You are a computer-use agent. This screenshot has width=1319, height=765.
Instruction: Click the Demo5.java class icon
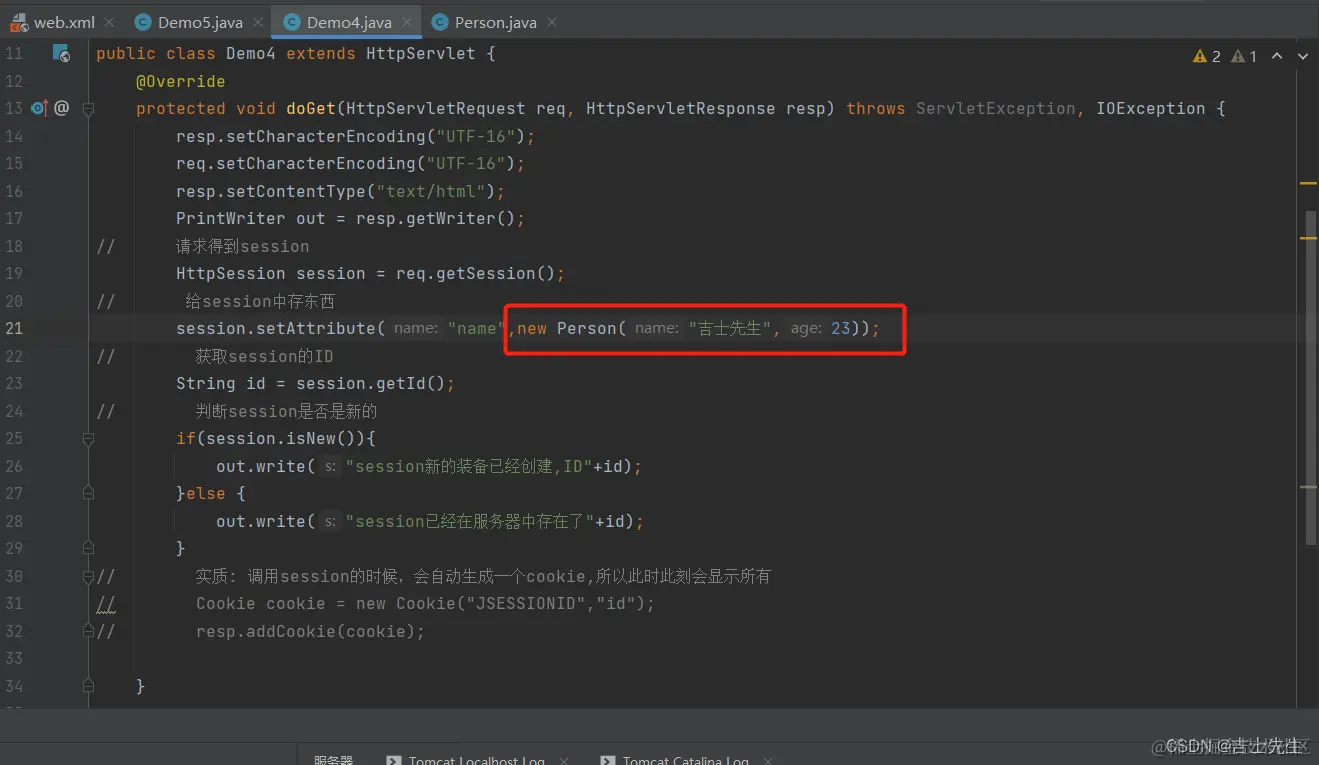click(143, 22)
